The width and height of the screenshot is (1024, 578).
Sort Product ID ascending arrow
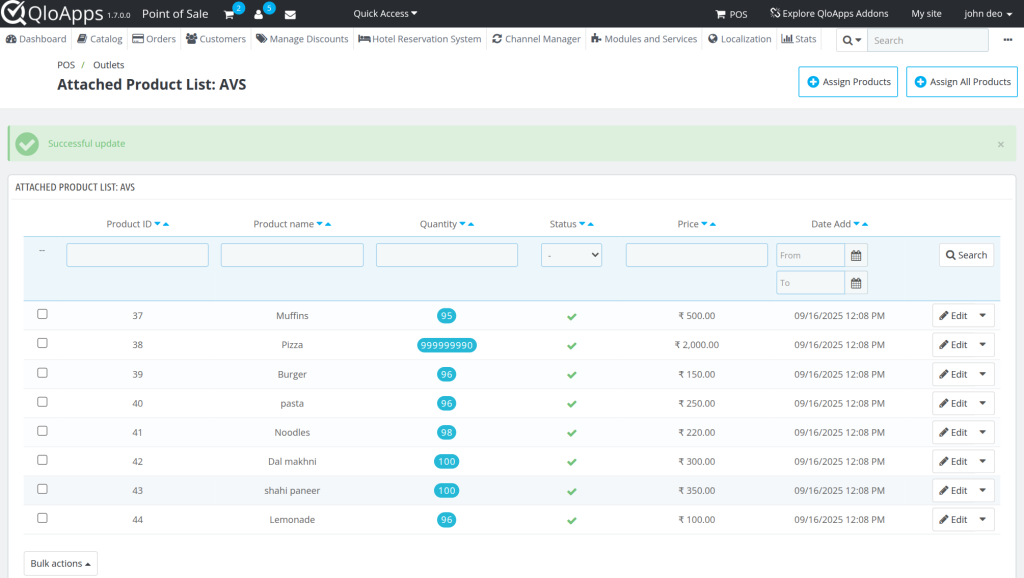coord(166,224)
